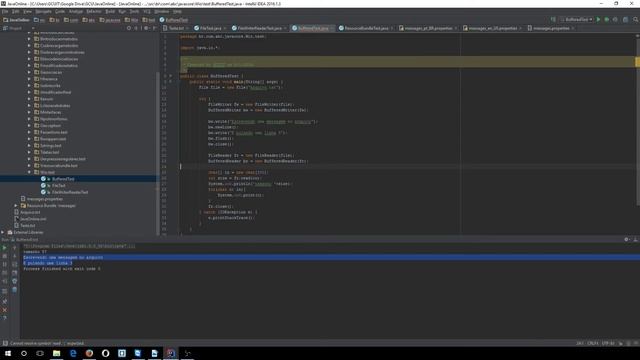
Task: Launch Edge browser from the taskbar
Action: pyautogui.click(x=73, y=353)
